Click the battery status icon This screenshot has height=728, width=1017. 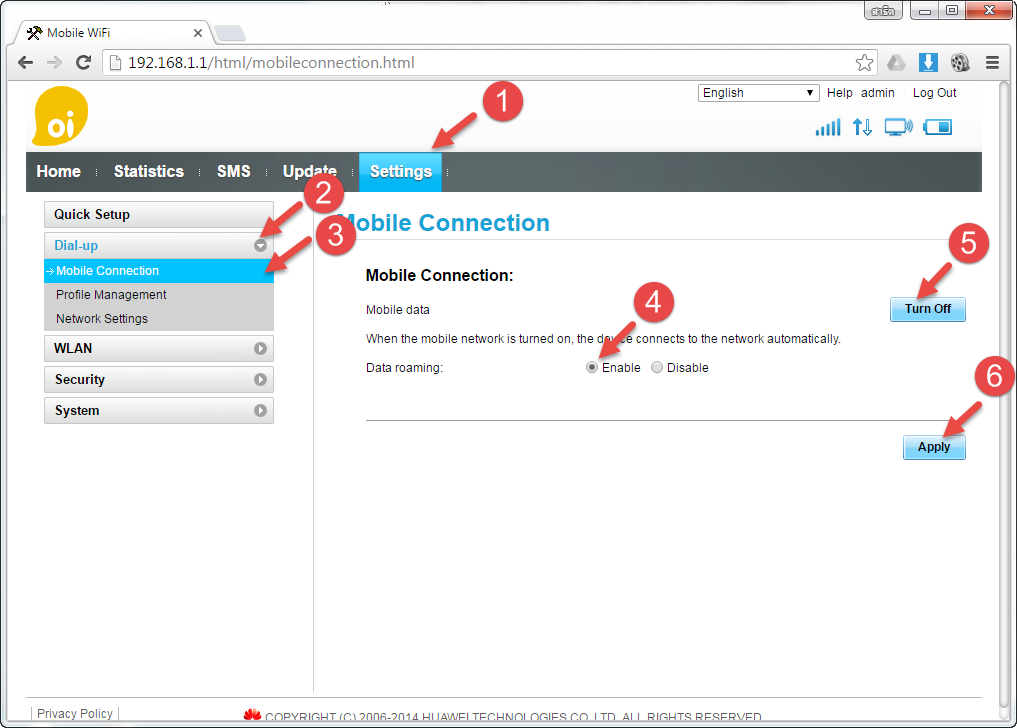(938, 128)
